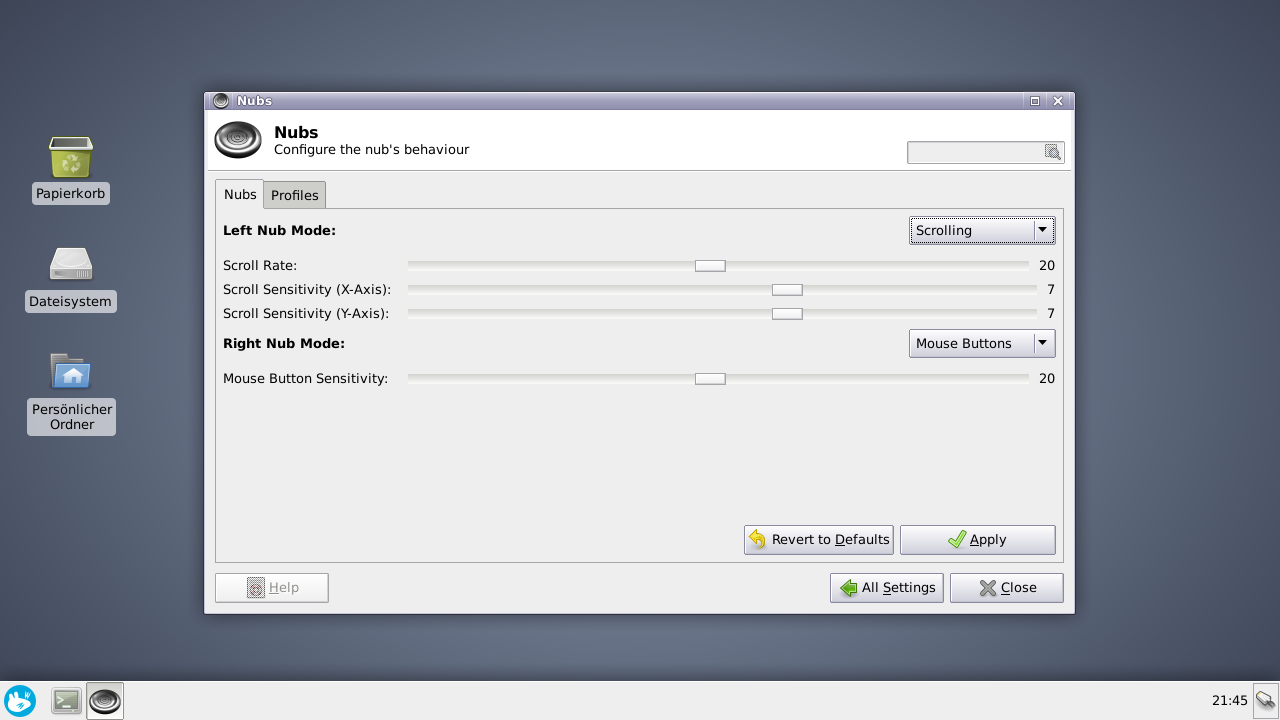This screenshot has height=720, width=1280.
Task: Open the Dateisystem drive icon
Action: pyautogui.click(x=71, y=265)
